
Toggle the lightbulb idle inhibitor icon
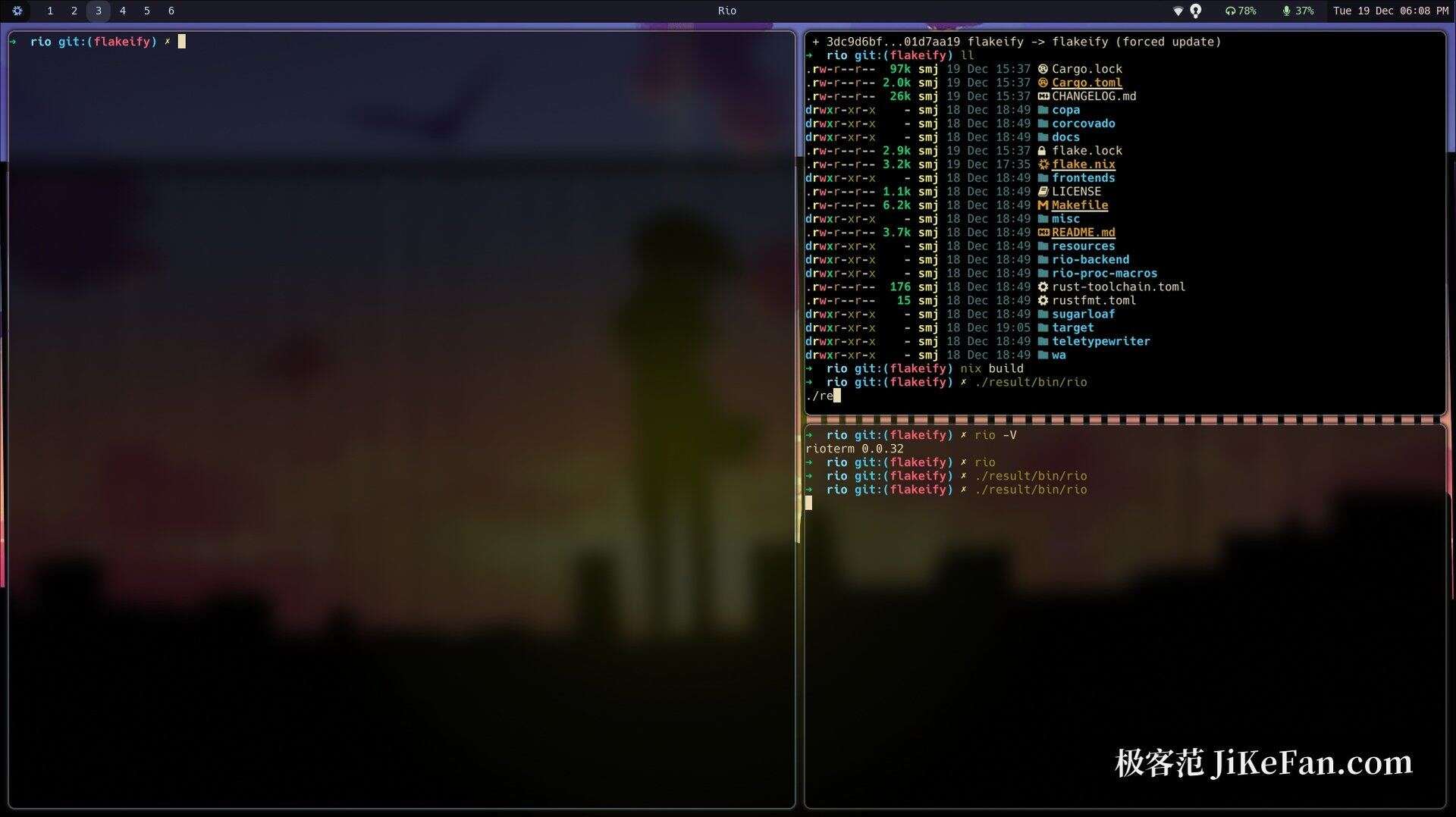click(1196, 11)
